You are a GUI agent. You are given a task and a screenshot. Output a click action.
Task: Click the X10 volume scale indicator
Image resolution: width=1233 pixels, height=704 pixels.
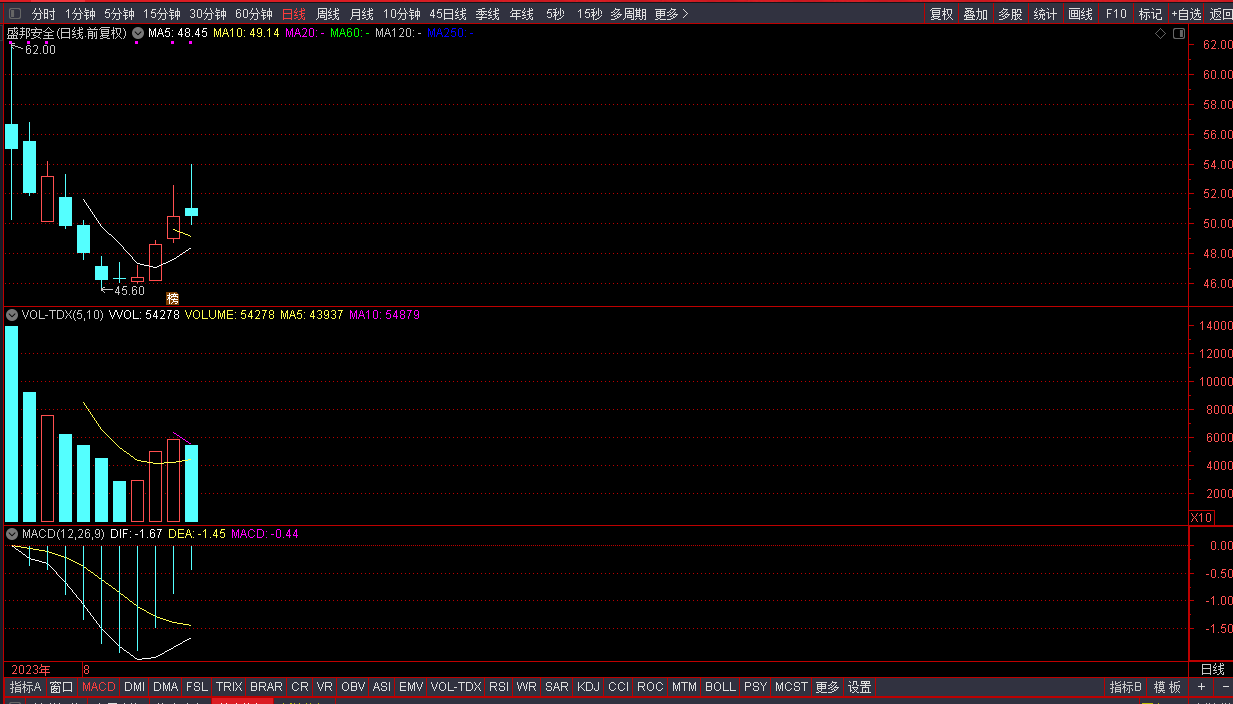pos(1201,517)
